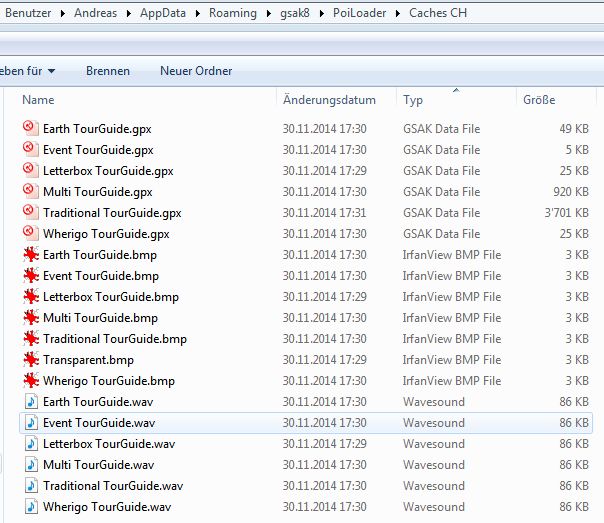Click the Multi TourGuide.wav sound icon
This screenshot has height=523, width=604.
click(31, 464)
